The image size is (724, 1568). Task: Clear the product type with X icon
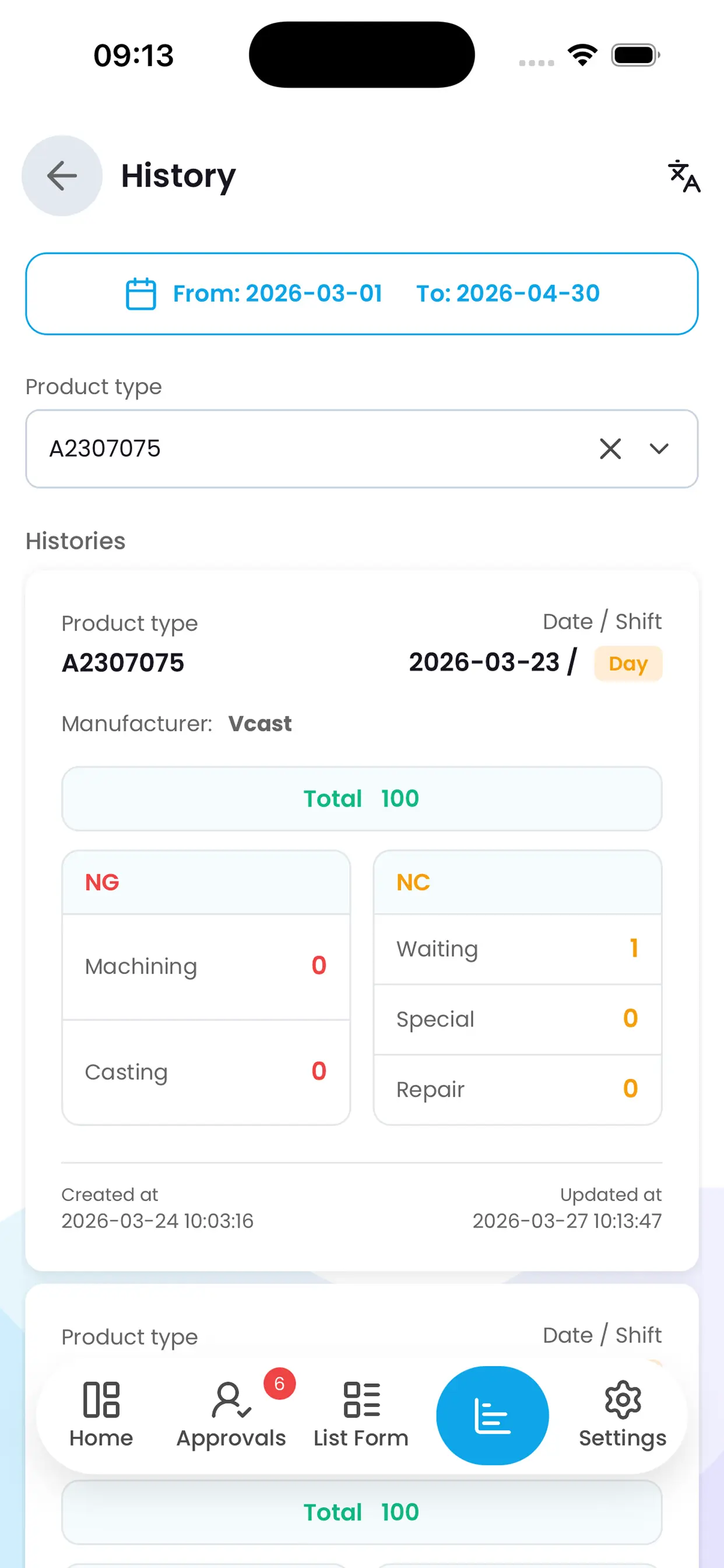(610, 449)
